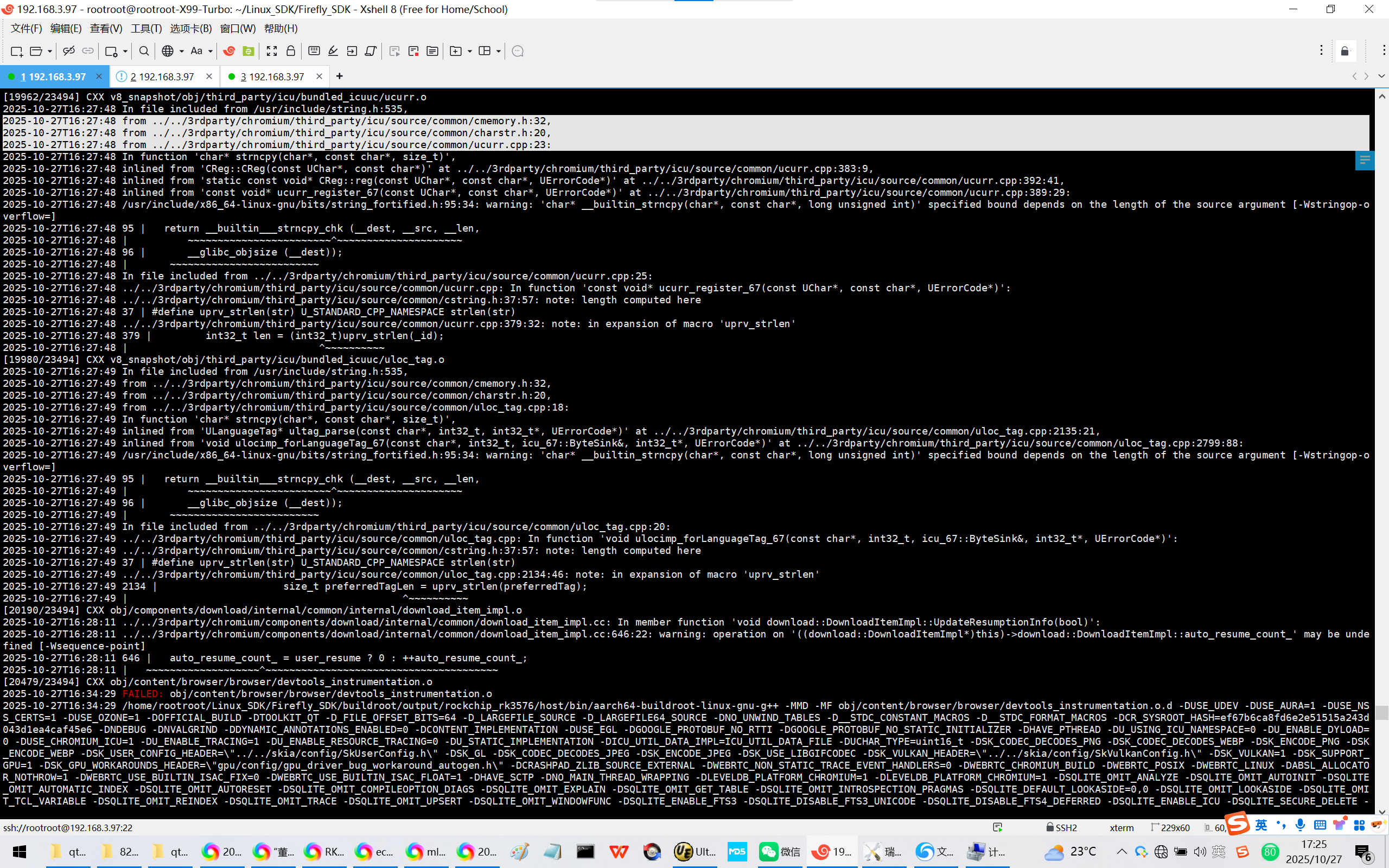The height and width of the screenshot is (868, 1389).
Task: Toggle full screen mode icon
Action: click(271, 51)
